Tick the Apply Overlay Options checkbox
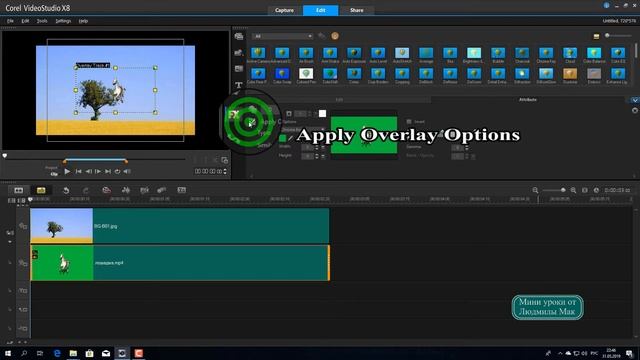Image resolution: width=640 pixels, height=360 pixels. pyautogui.click(x=252, y=122)
